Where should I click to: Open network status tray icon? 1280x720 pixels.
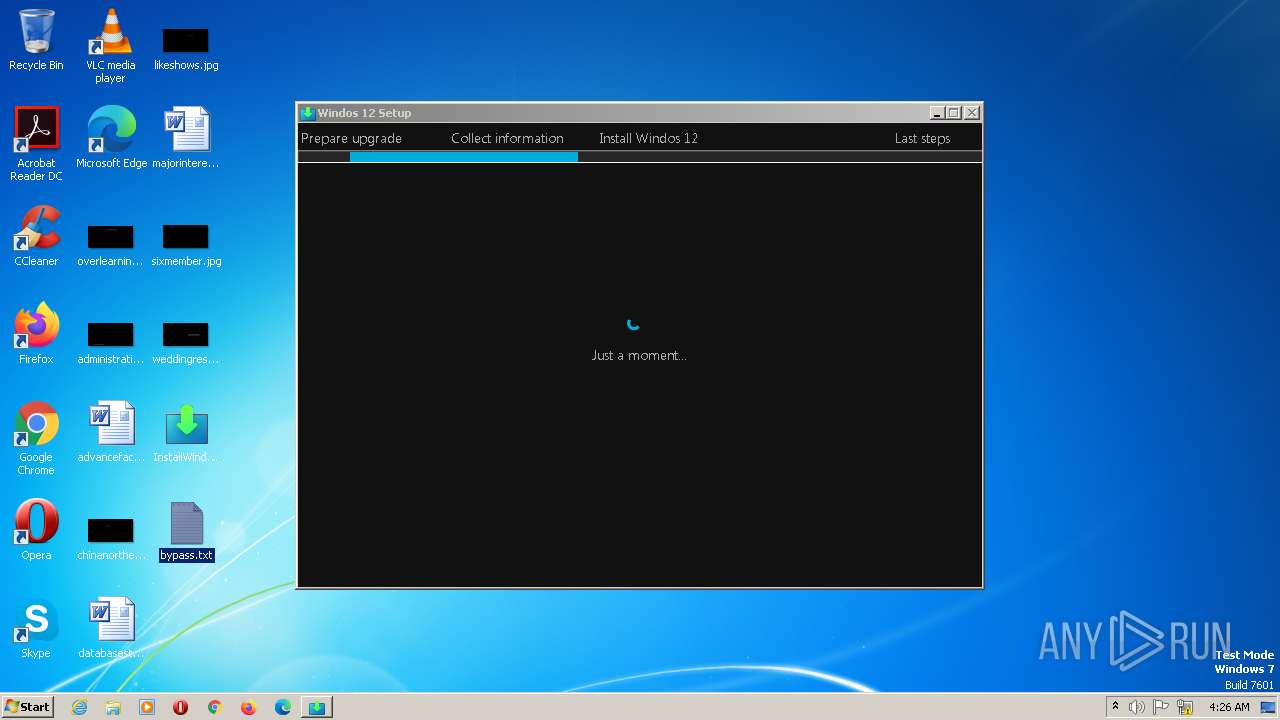1186,707
